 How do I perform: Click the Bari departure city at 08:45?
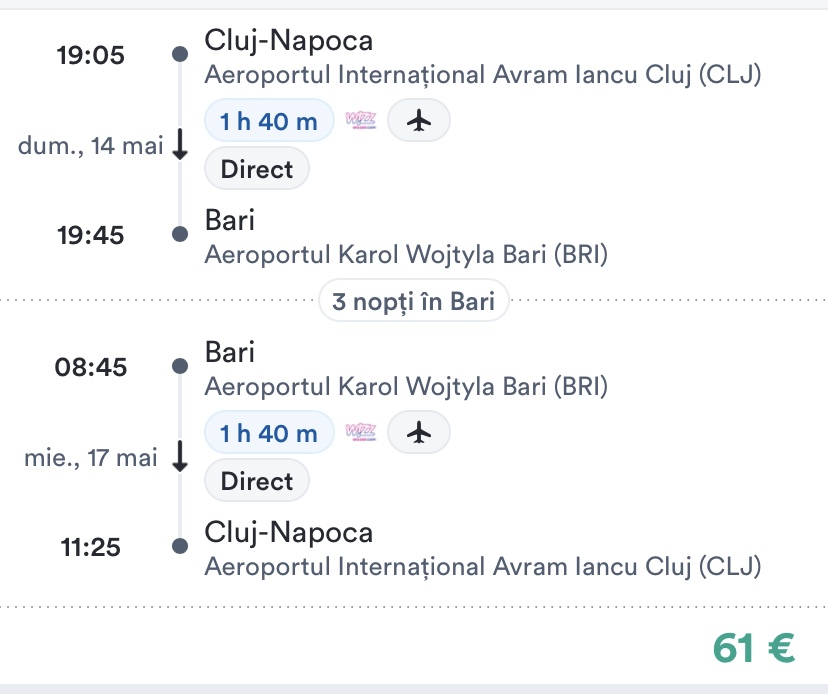click(230, 352)
